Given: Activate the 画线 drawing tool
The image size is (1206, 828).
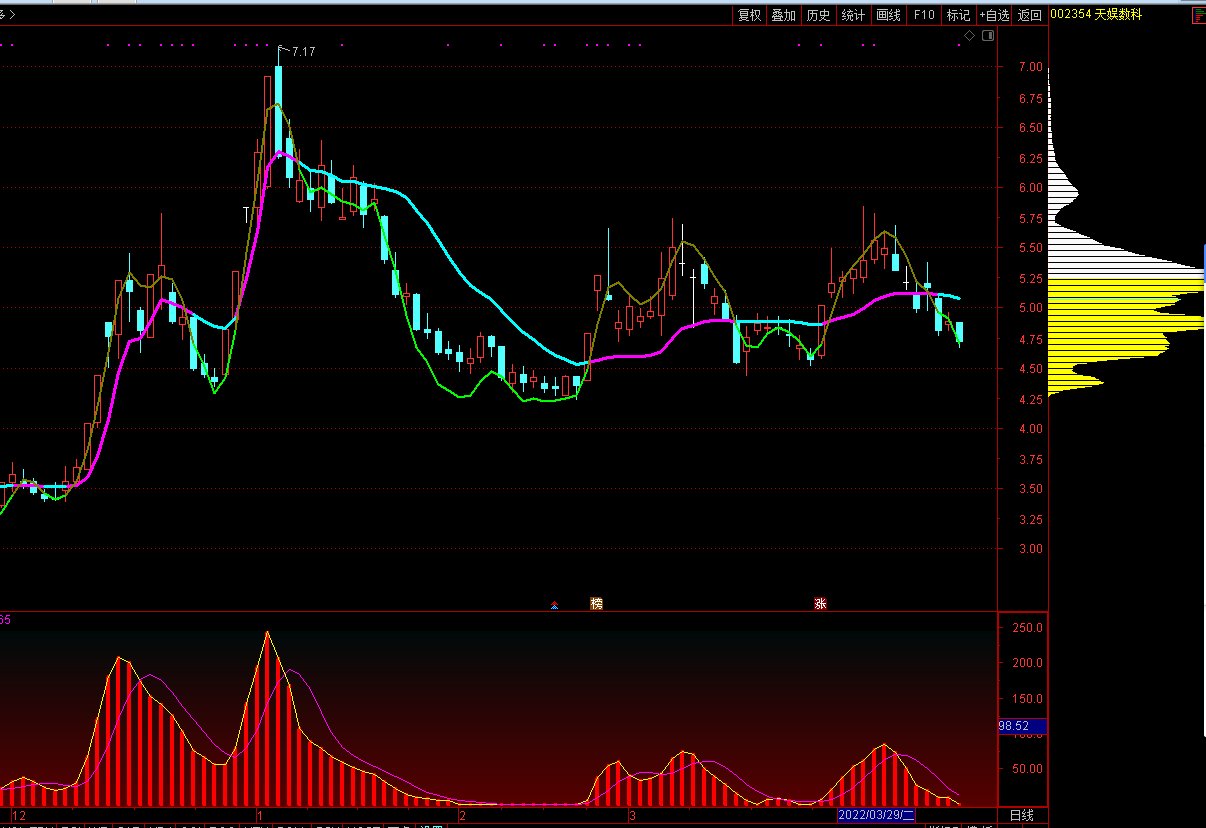Looking at the screenshot, I should pyautogui.click(x=888, y=15).
